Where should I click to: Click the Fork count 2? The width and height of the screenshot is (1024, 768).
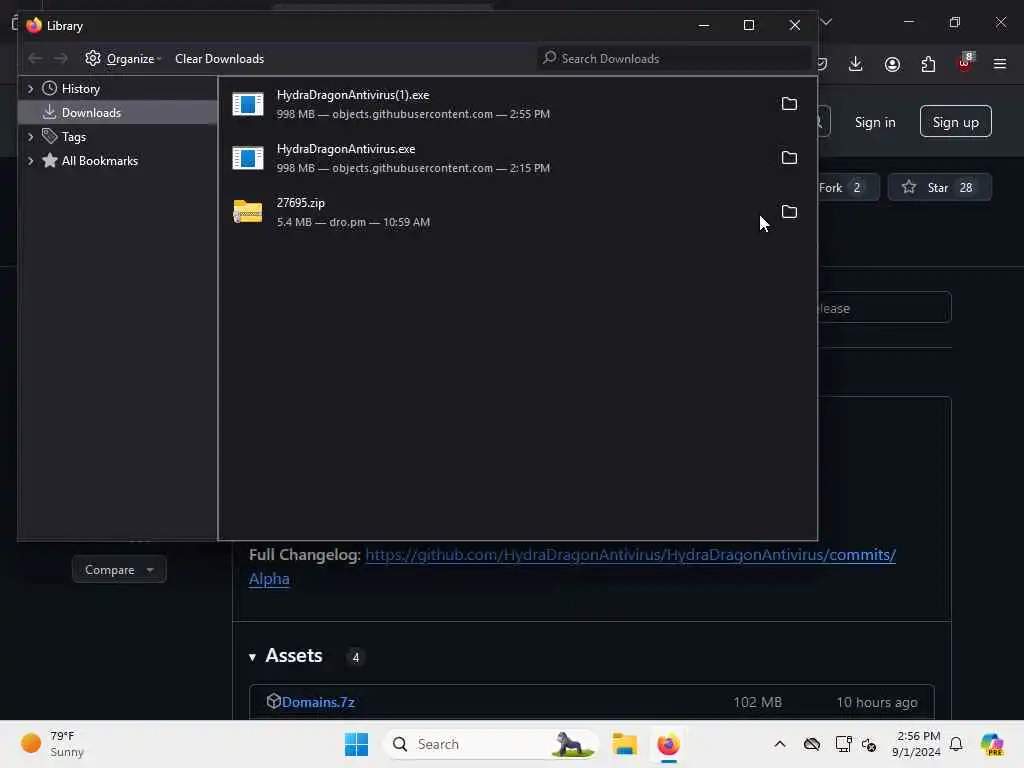pos(857,187)
